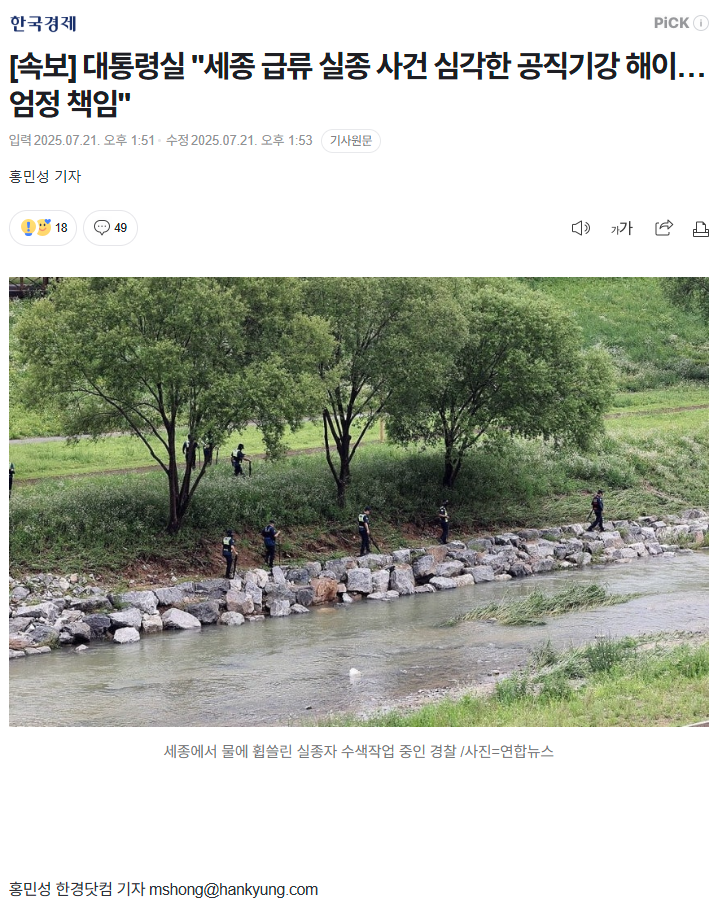Click the smiling emoji reaction face
Image resolution: width=724 pixels, height=901 pixels.
tap(44, 228)
